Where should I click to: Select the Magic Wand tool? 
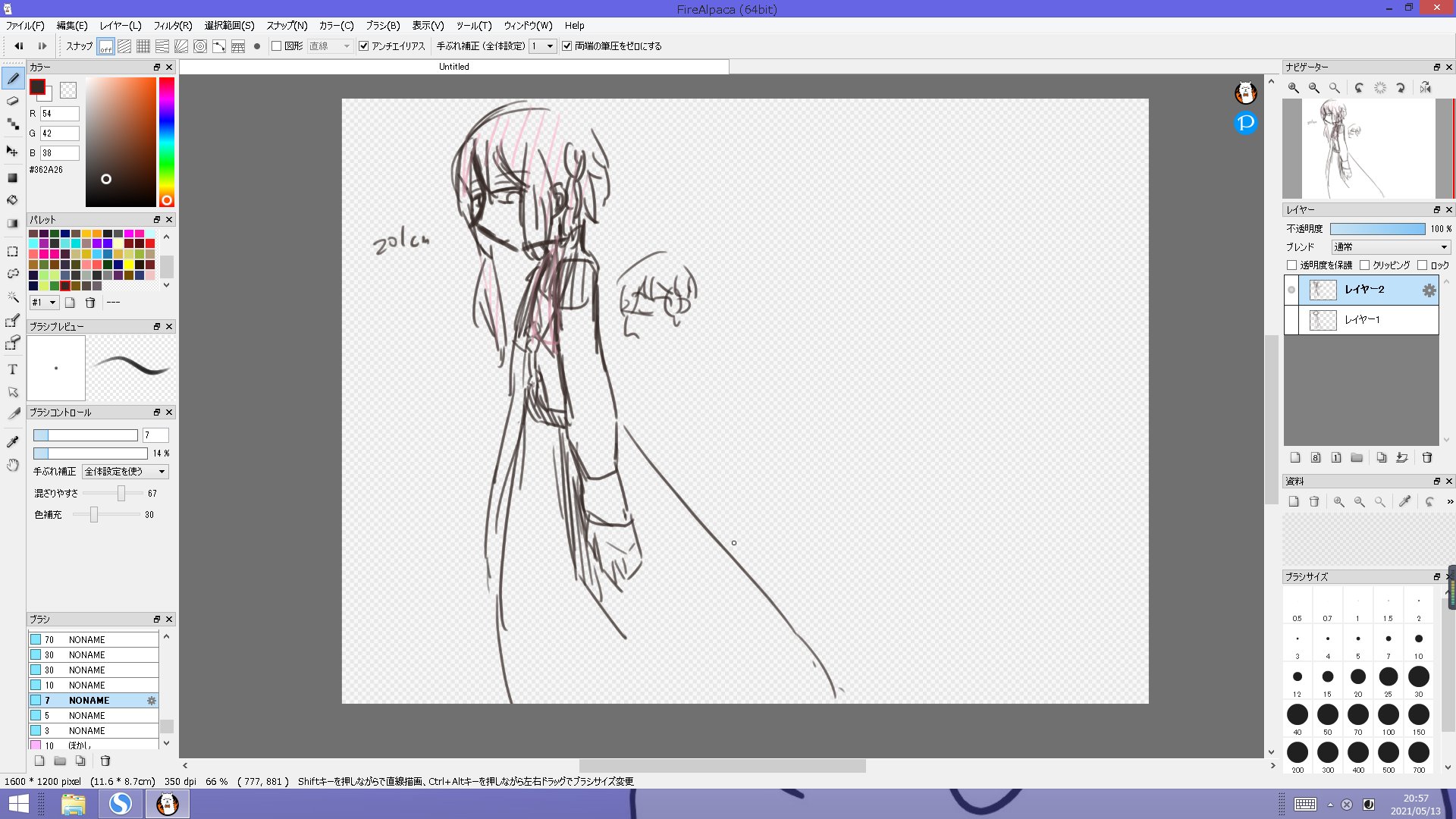[13, 297]
